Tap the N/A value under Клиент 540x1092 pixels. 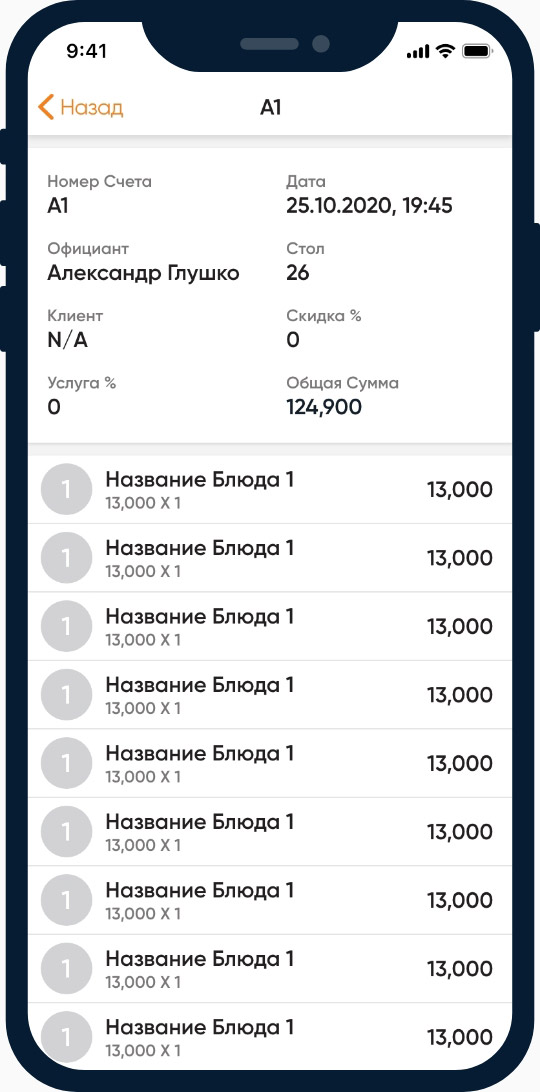[68, 341]
